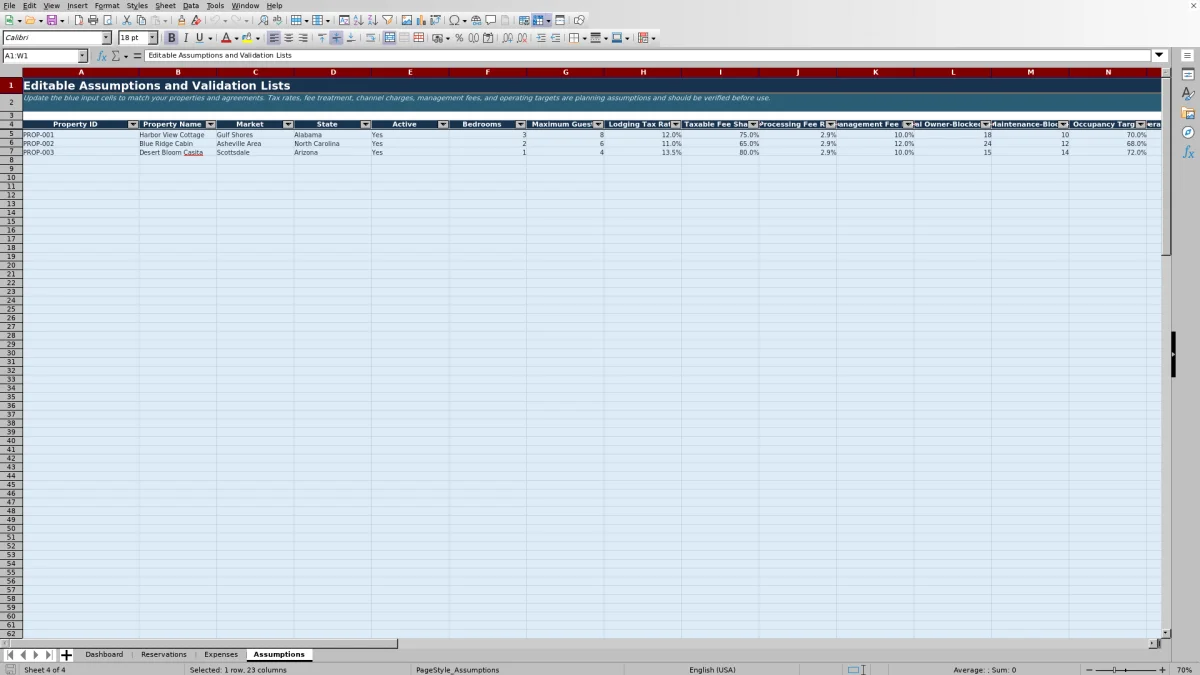Click the zoom slider handle
1200x675 pixels.
pyautogui.click(x=1115, y=670)
